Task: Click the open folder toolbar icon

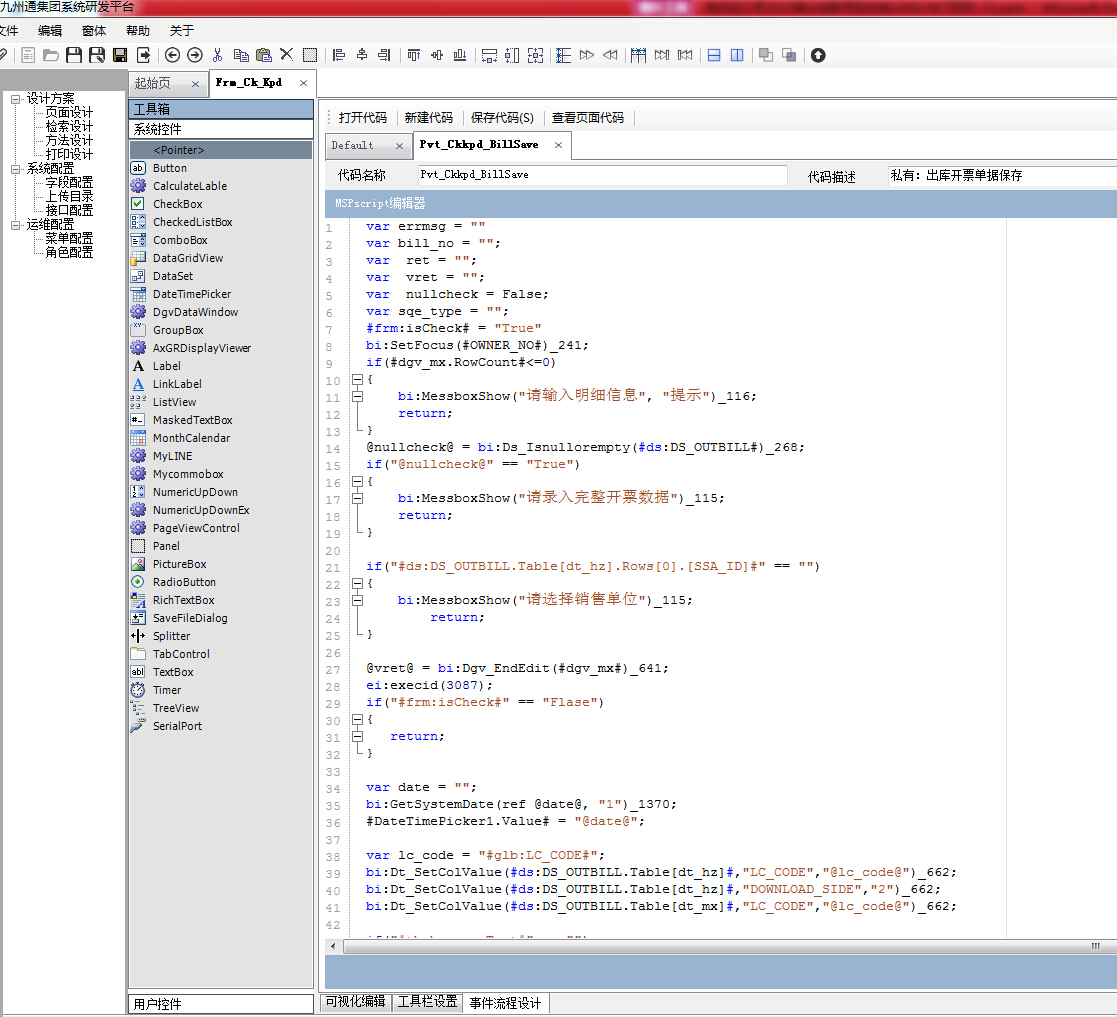Action: [x=50, y=55]
